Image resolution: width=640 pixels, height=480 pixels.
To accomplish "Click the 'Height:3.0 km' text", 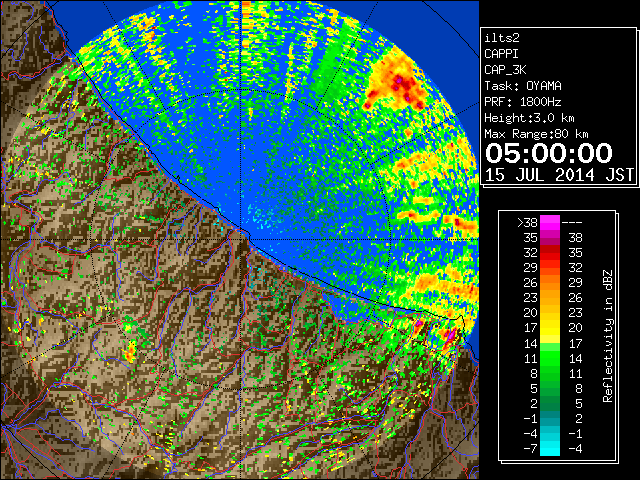I will 529,118.
